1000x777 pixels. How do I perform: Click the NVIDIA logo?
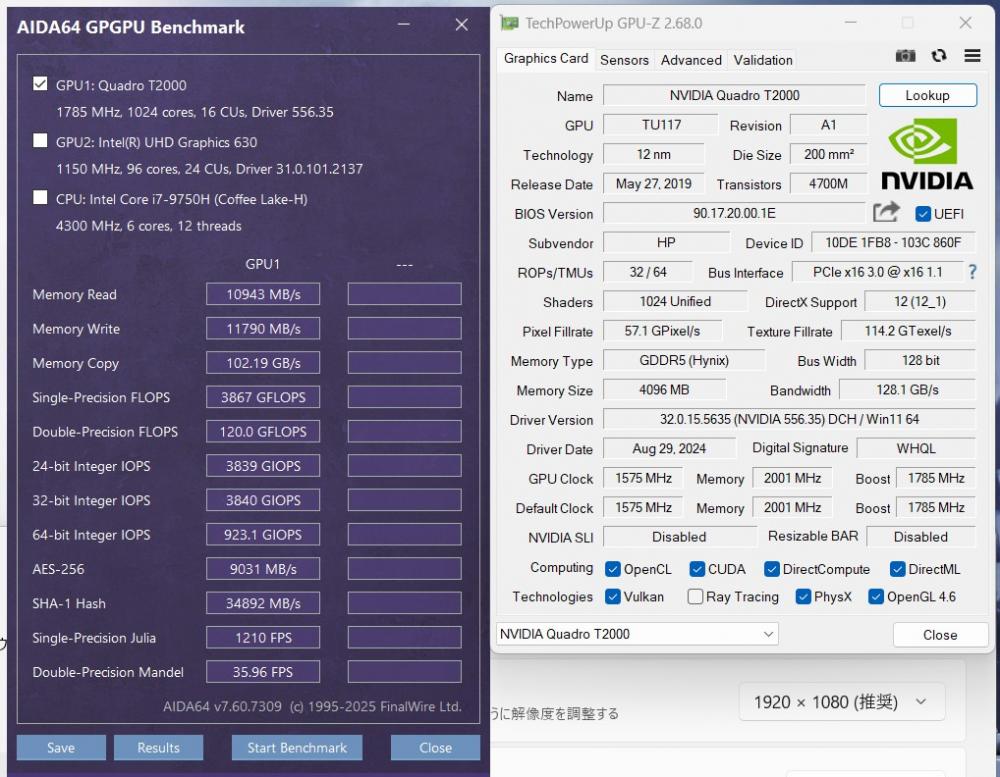click(926, 154)
